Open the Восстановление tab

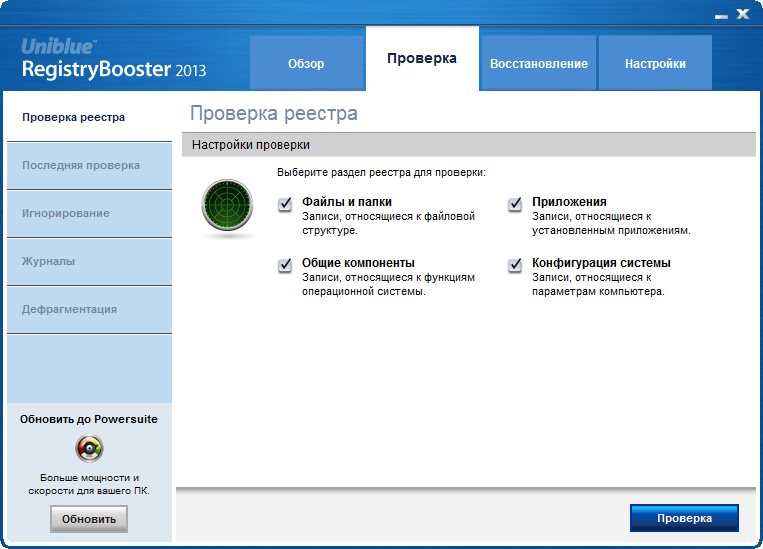(x=538, y=63)
